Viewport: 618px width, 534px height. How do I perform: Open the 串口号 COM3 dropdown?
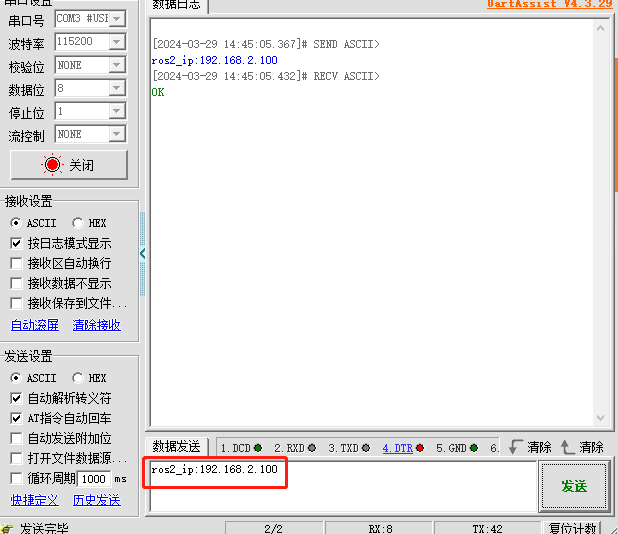click(117, 19)
